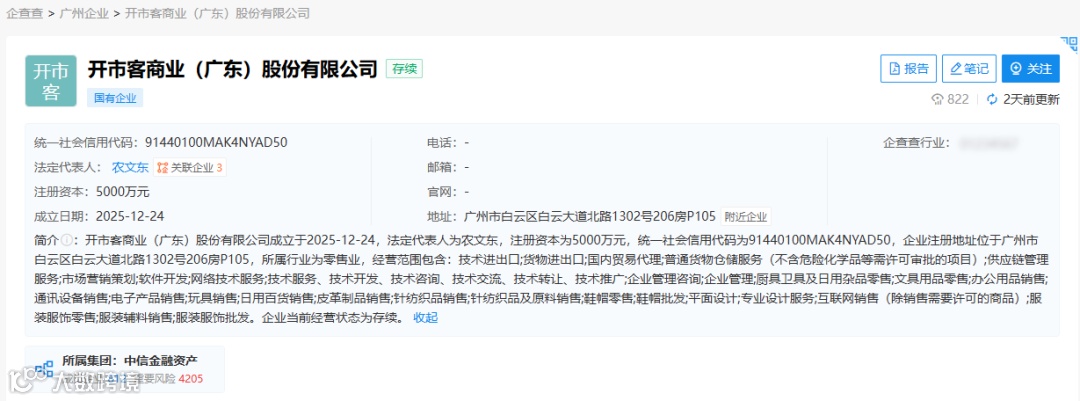
Task: Select credit code 91440100MAK4NYAD50 text
Action: 216,143
